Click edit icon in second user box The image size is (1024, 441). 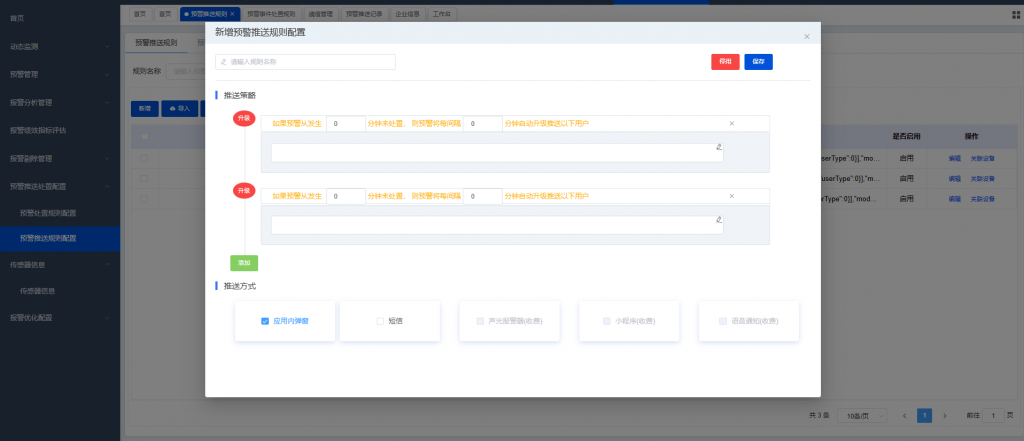coord(718,220)
